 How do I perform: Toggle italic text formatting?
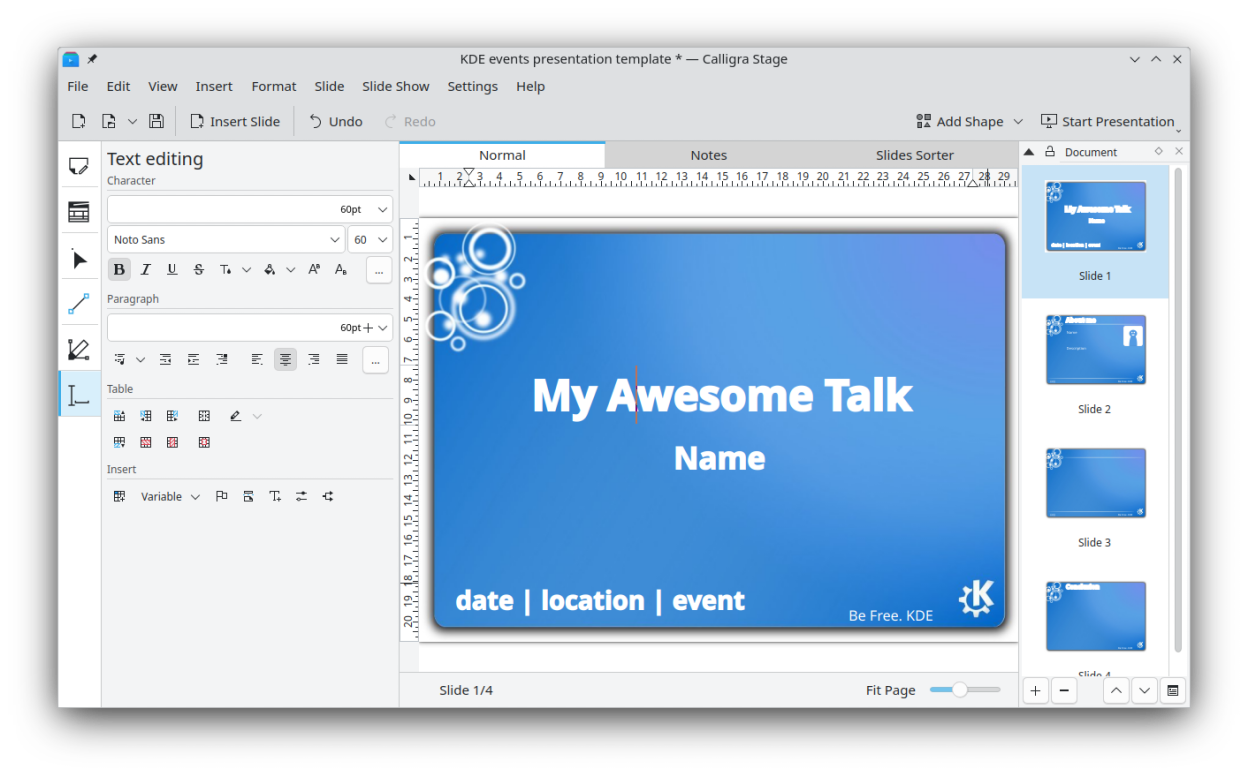(146, 269)
